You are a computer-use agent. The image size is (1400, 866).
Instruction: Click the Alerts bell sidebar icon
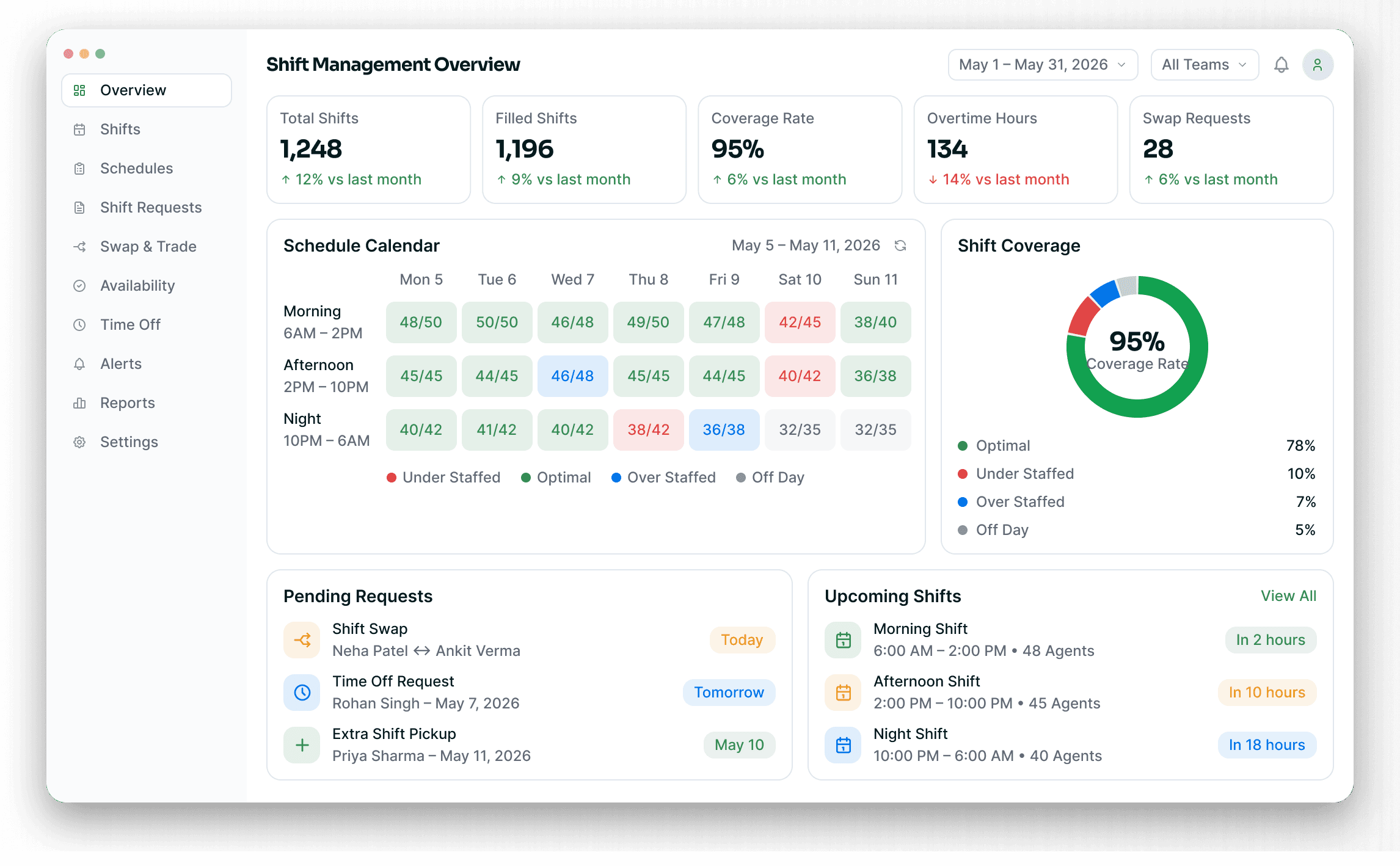(79, 364)
